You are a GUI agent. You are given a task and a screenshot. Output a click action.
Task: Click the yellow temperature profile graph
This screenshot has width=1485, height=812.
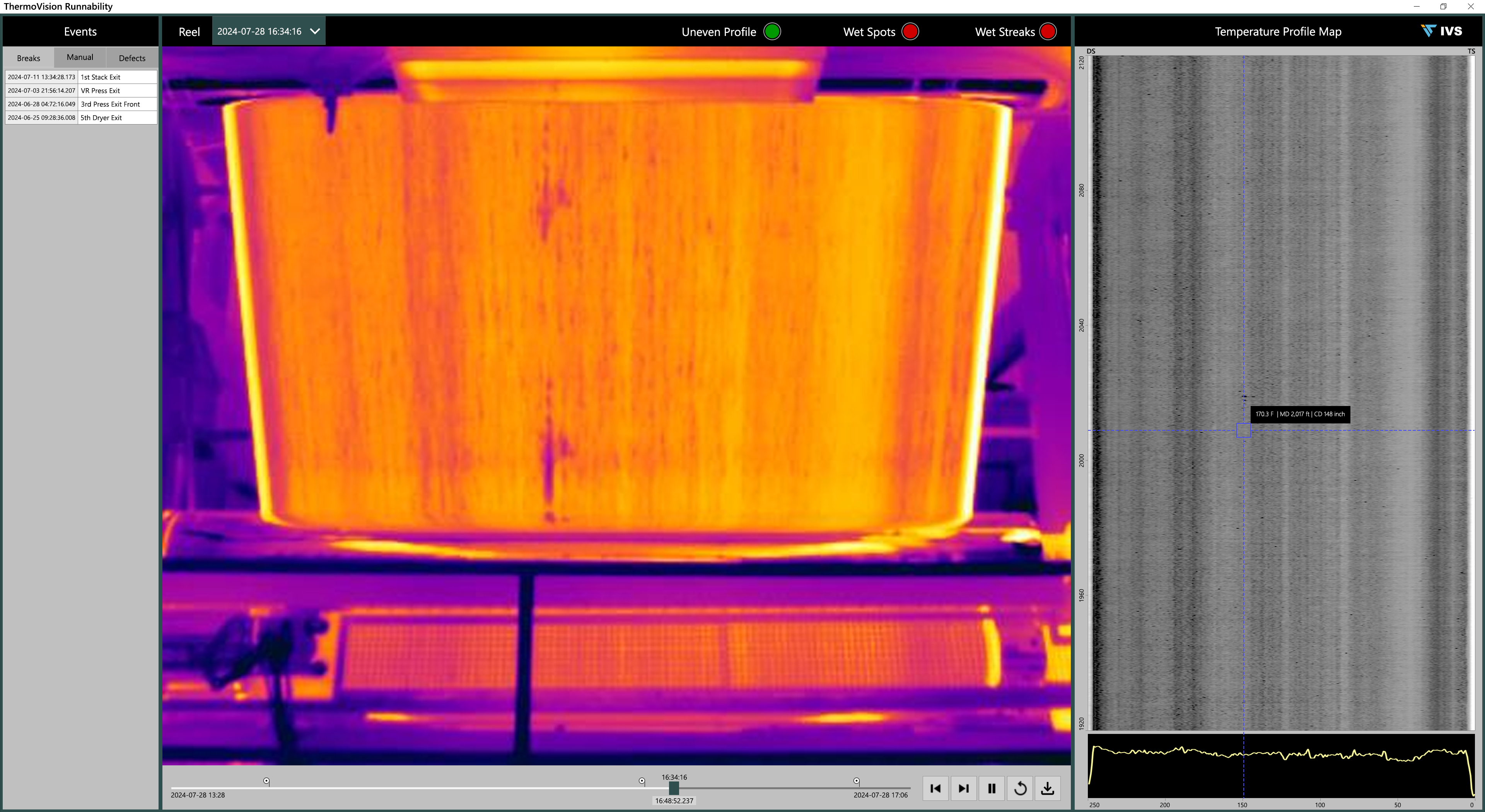1281,765
